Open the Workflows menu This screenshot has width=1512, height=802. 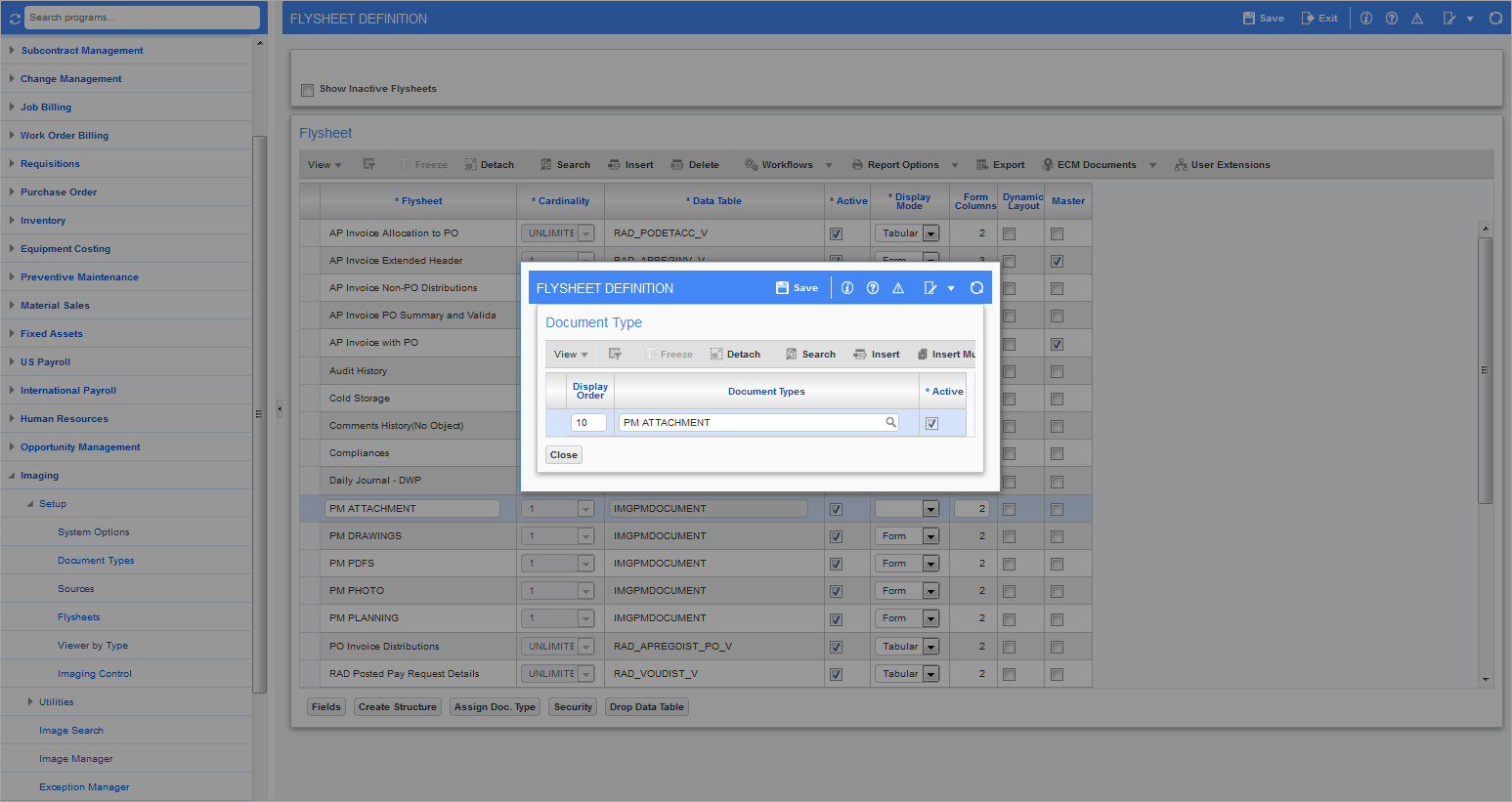[x=788, y=164]
